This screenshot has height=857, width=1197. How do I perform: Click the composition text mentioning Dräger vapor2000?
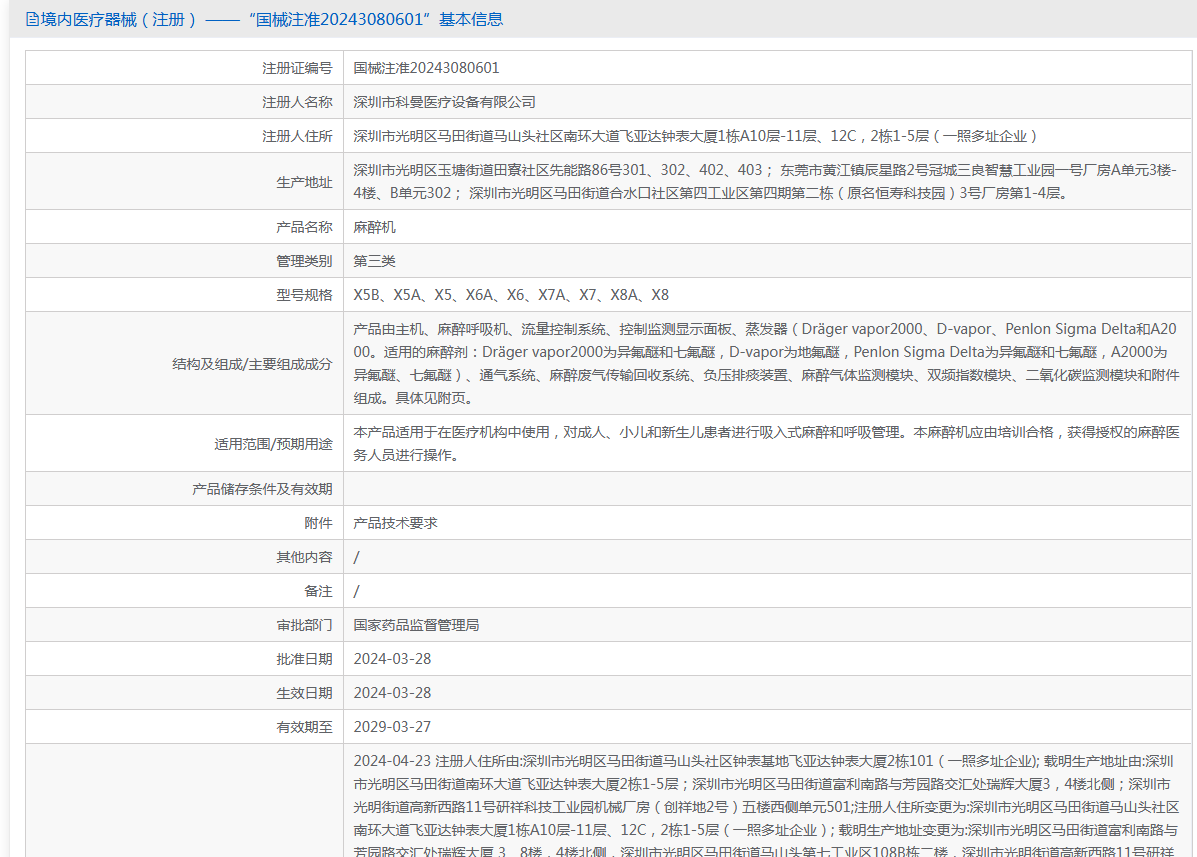point(766,363)
